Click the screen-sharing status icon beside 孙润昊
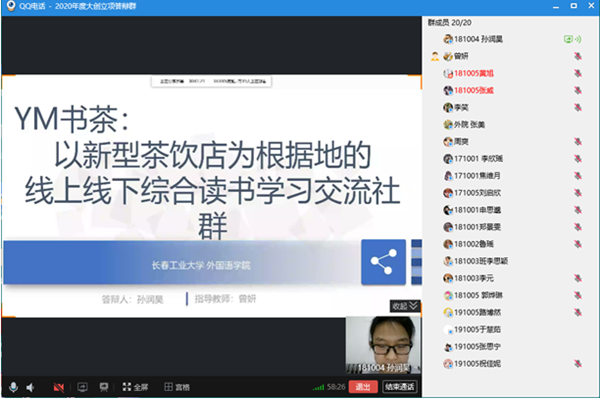 point(572,39)
